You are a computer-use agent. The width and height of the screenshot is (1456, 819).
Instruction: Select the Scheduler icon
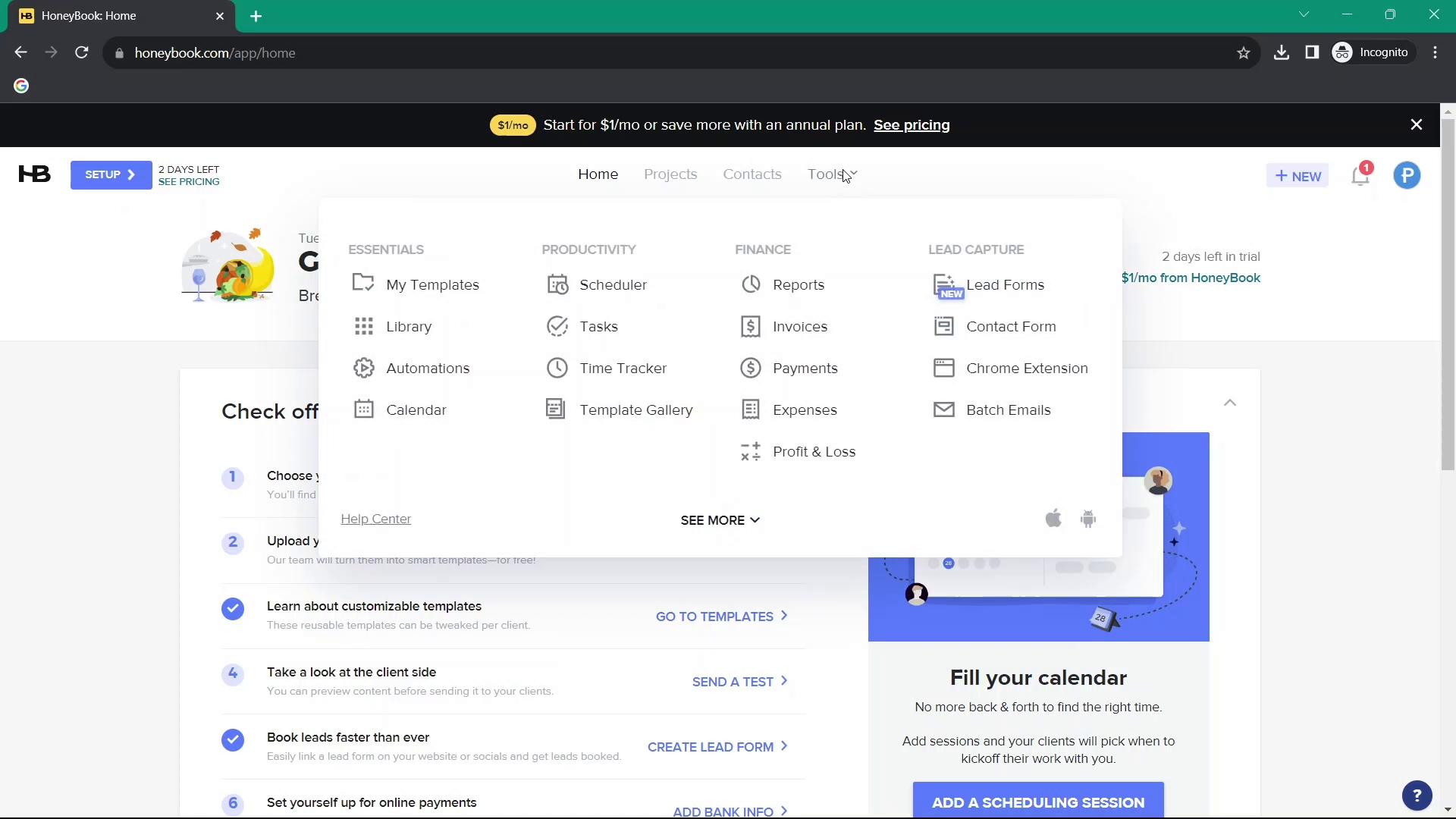point(557,284)
